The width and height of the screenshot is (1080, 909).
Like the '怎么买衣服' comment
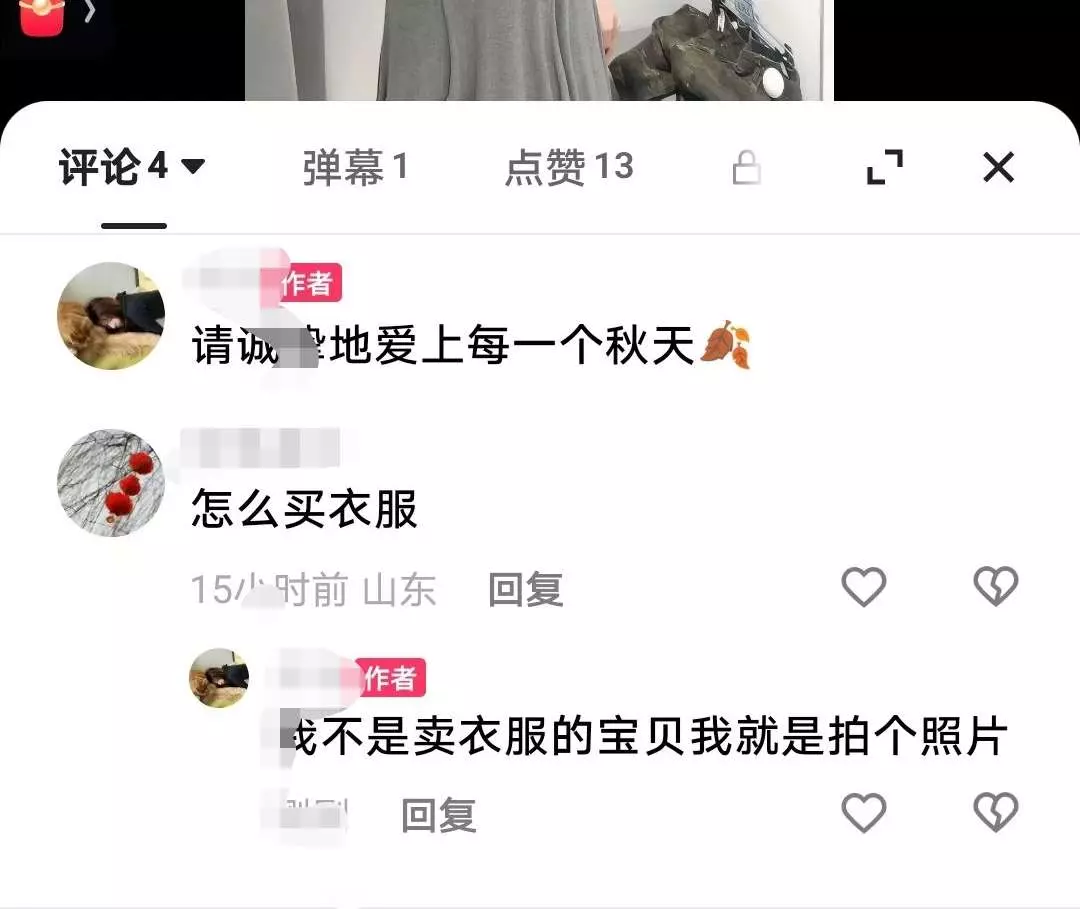point(864,587)
